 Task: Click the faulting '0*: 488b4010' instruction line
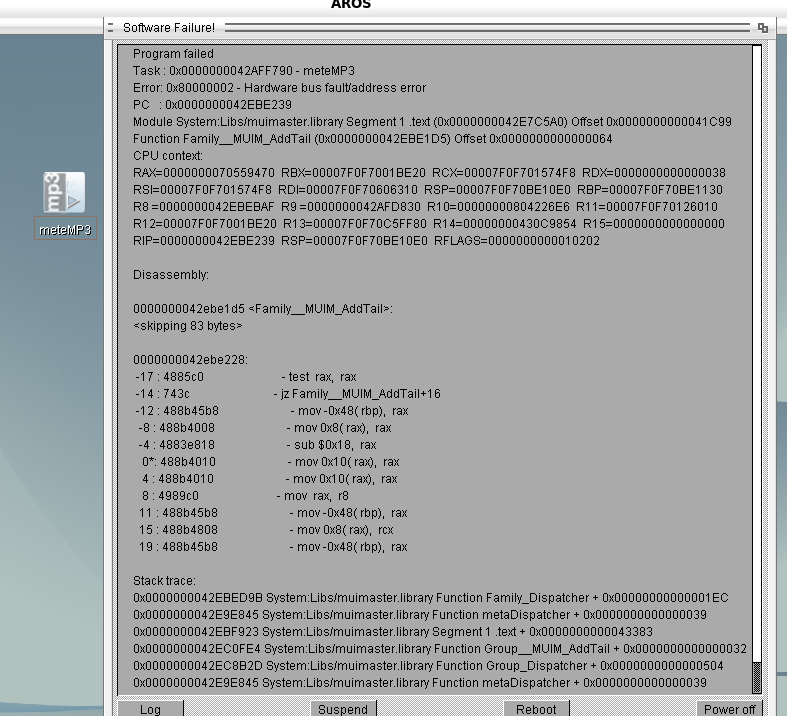click(x=271, y=462)
